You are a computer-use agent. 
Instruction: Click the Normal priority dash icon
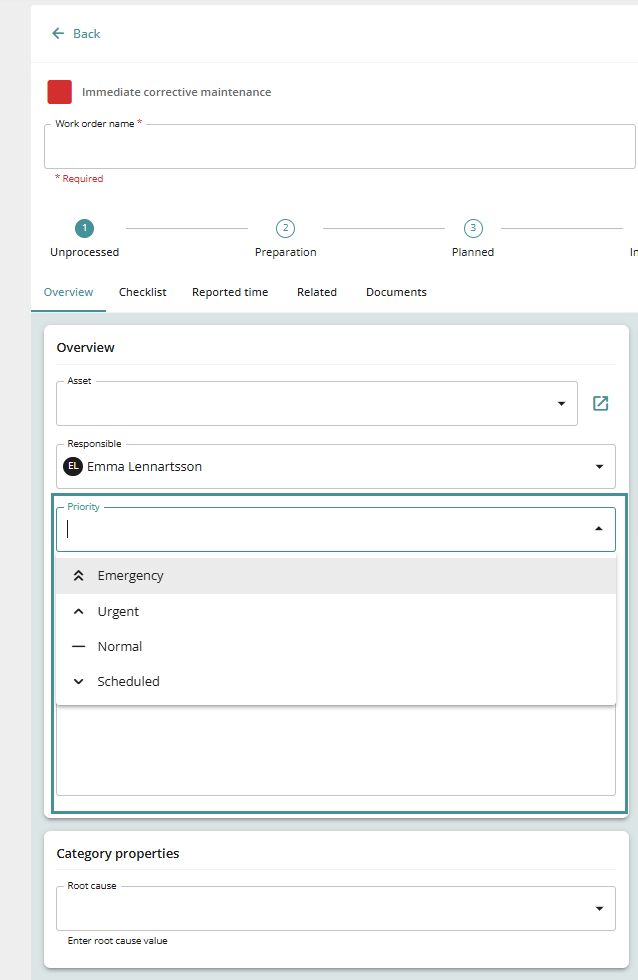pos(79,647)
